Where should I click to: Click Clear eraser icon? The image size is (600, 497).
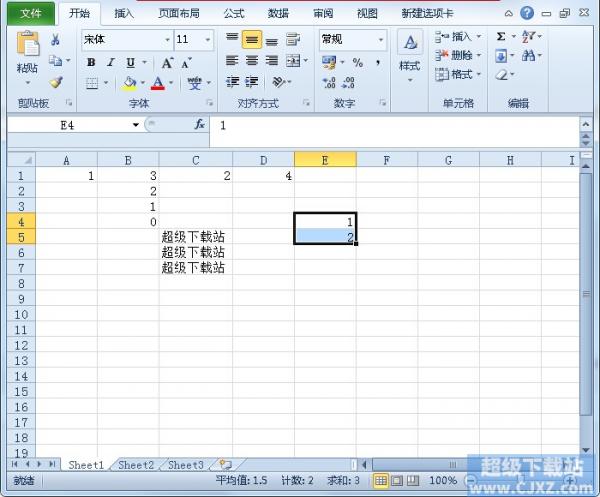pyautogui.click(x=502, y=75)
